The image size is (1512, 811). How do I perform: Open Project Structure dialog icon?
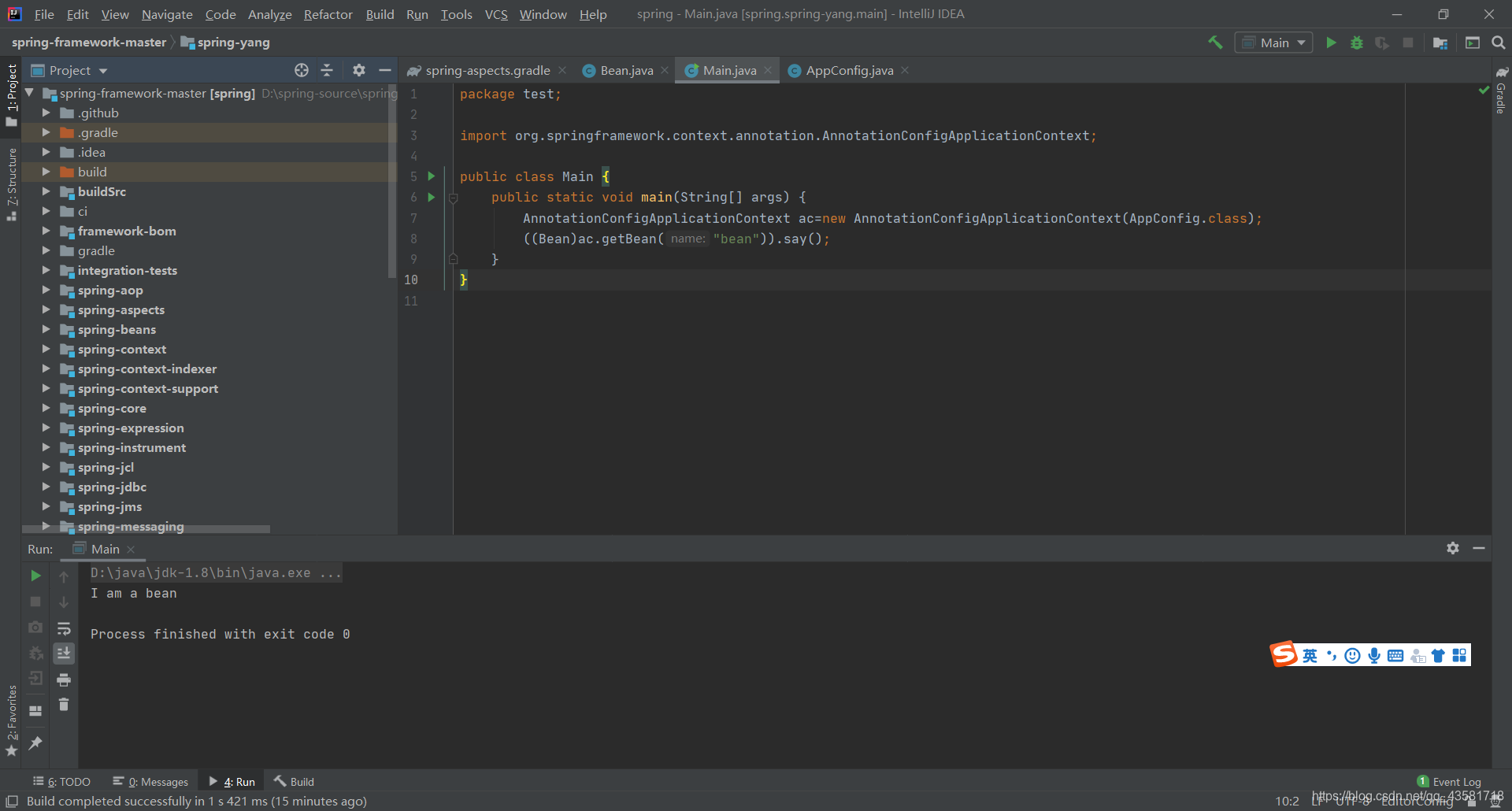coord(1440,43)
